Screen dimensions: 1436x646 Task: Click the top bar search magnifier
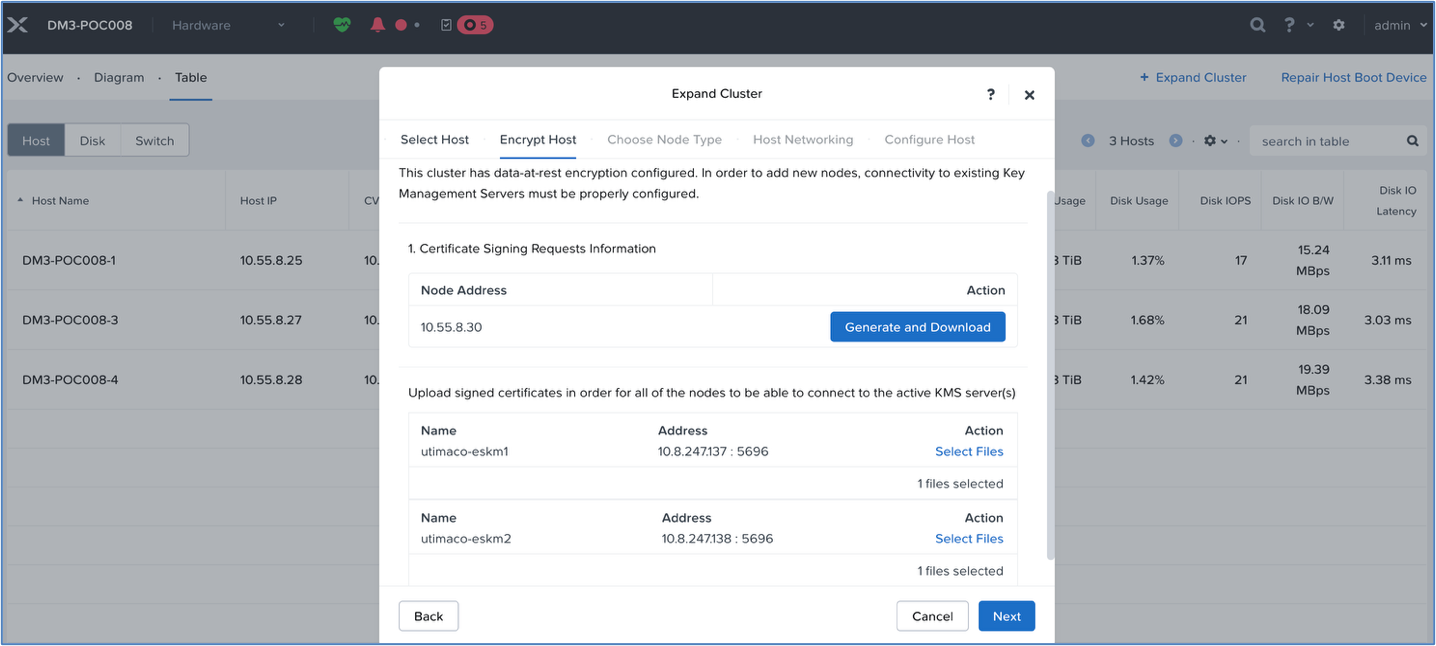point(1258,25)
